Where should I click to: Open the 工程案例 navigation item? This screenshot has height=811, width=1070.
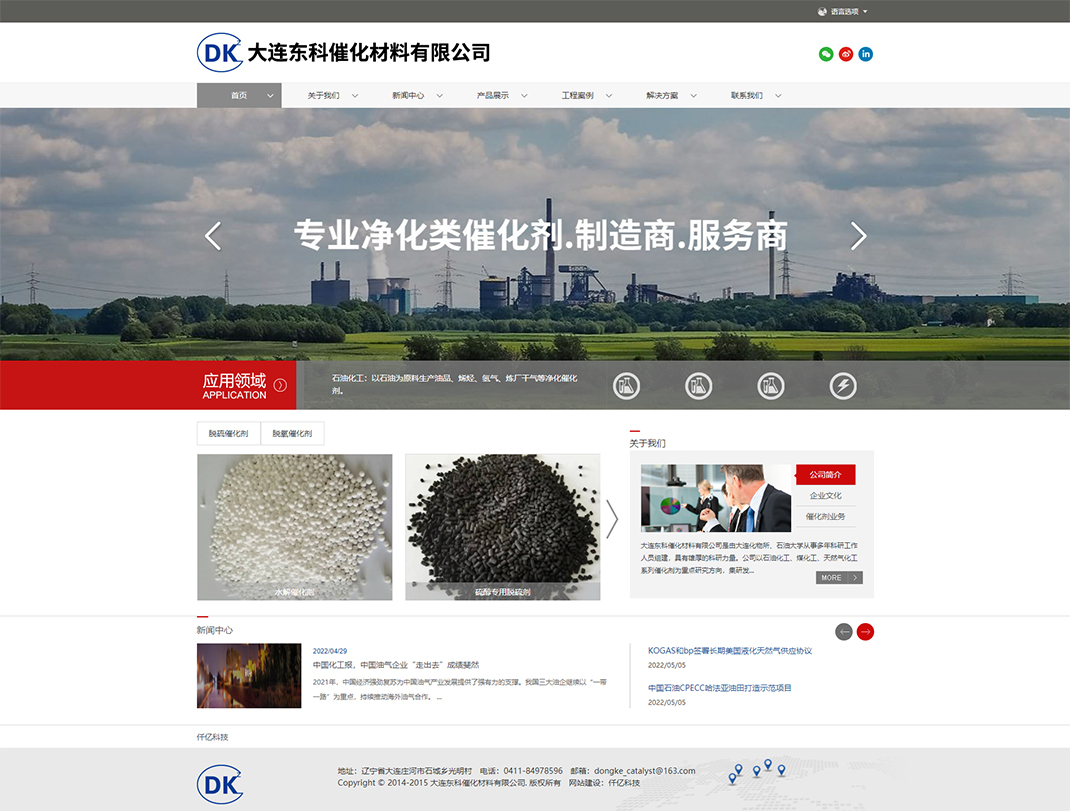[x=577, y=96]
